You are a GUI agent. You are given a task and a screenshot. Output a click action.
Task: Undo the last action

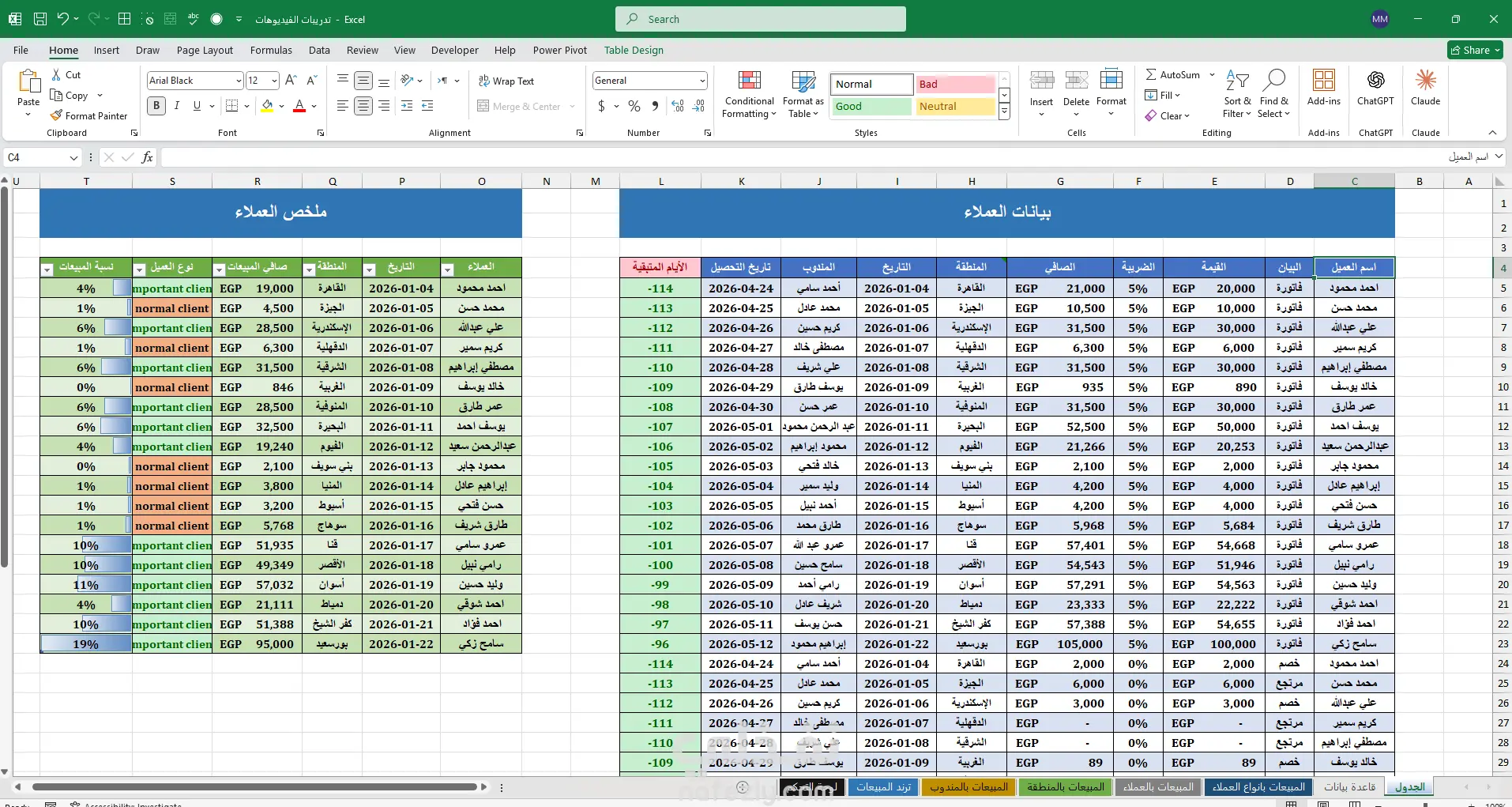(x=63, y=19)
